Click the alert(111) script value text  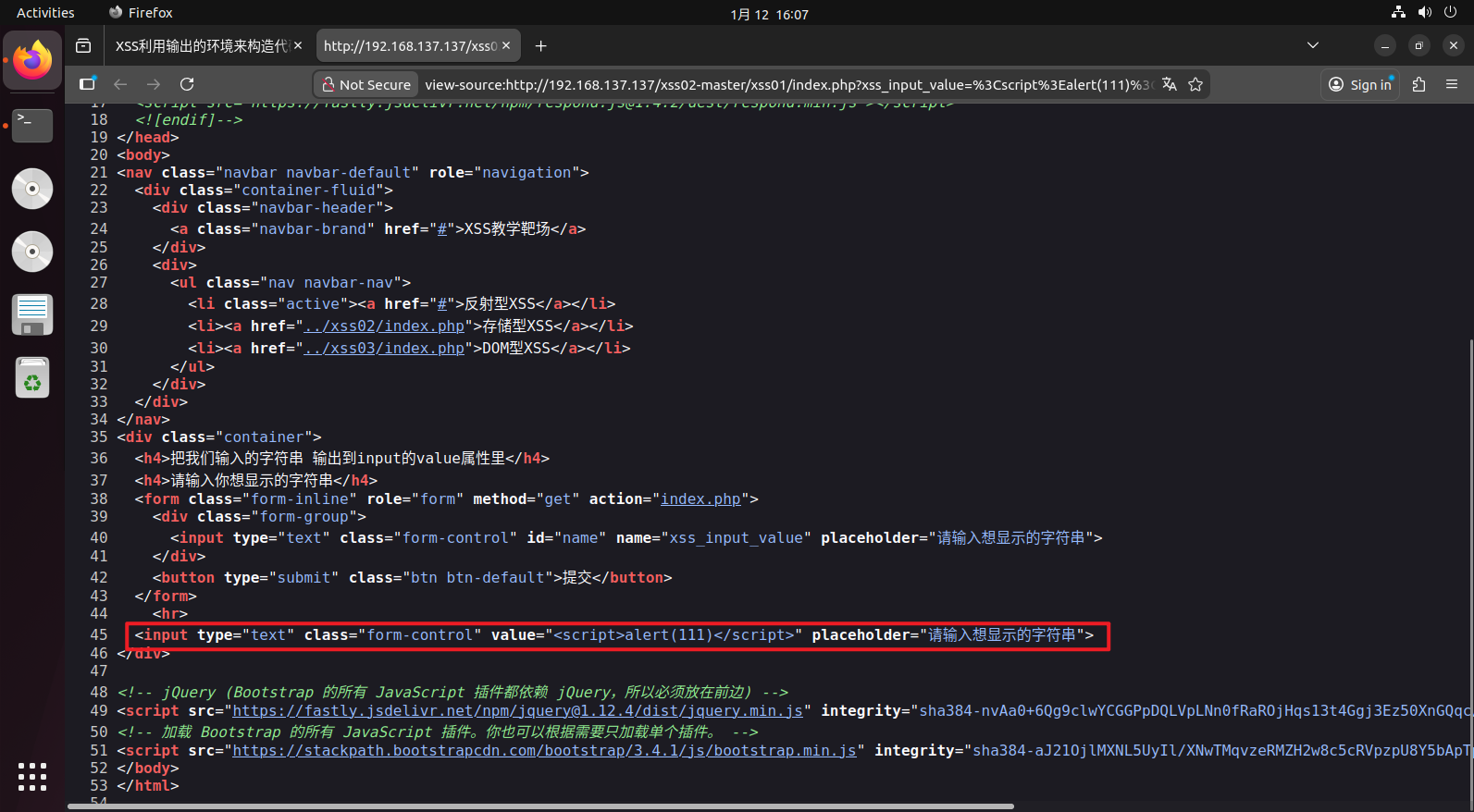[674, 634]
